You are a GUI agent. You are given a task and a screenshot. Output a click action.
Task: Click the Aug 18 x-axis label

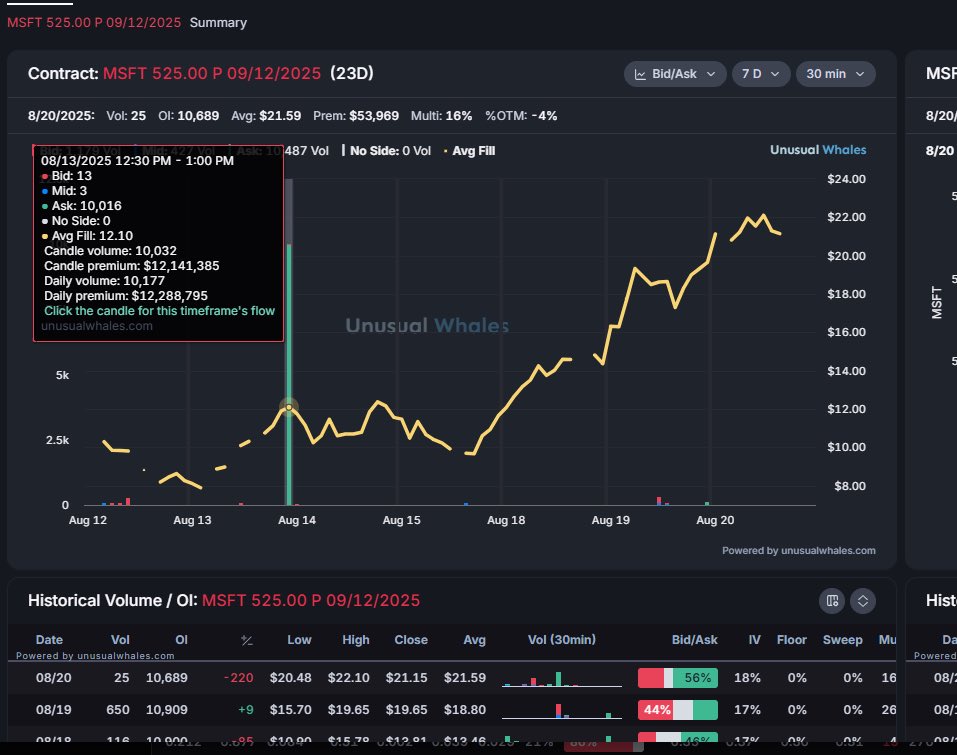click(x=506, y=520)
